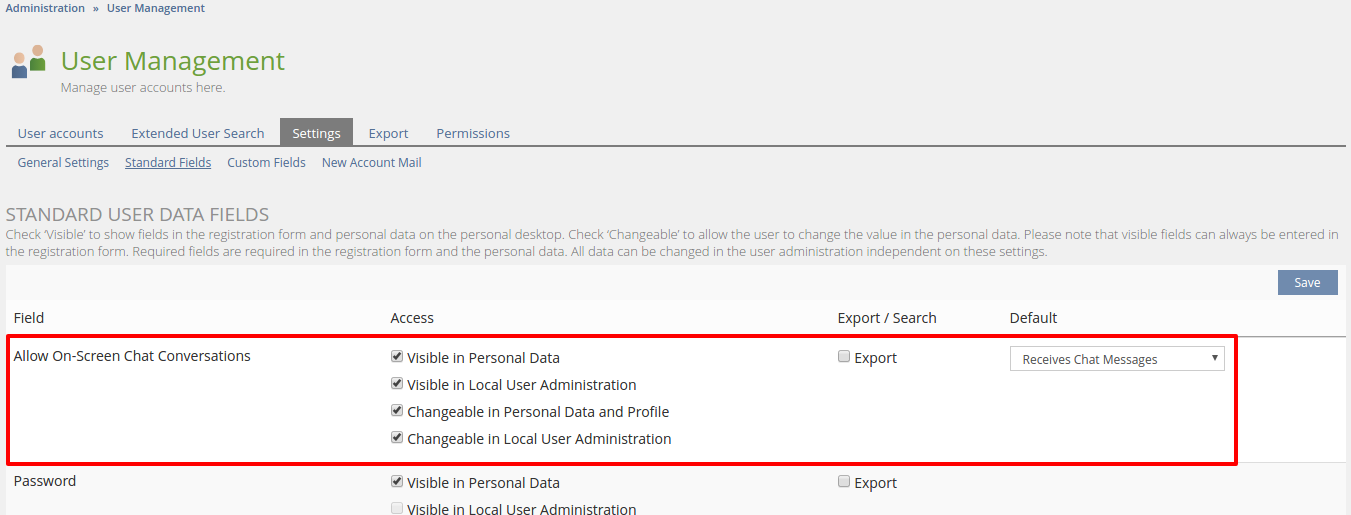
Task: Switch to Extended User Search tab
Action: click(x=197, y=133)
